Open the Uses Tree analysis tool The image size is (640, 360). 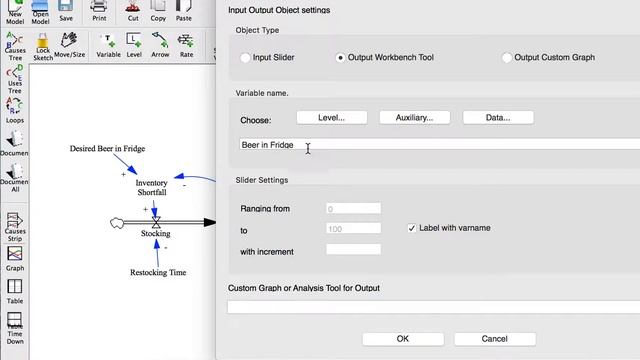click(x=15, y=79)
